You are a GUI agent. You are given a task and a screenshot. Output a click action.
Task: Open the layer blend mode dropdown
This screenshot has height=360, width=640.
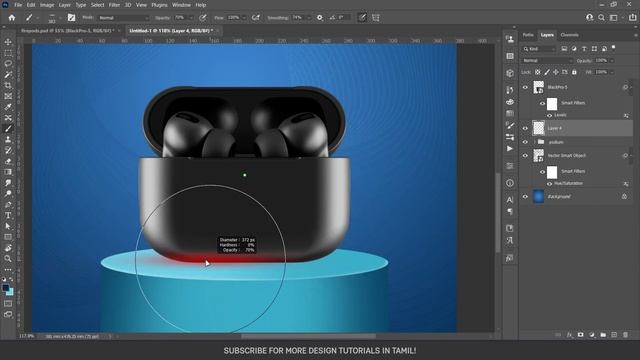(x=547, y=60)
